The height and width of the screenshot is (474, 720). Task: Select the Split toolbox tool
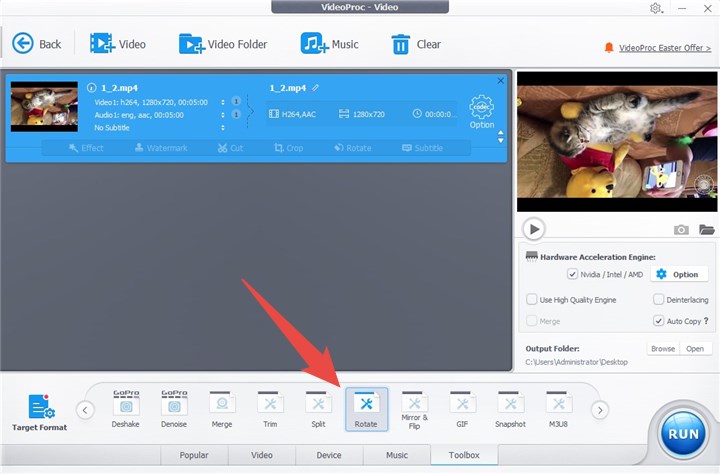[318, 409]
